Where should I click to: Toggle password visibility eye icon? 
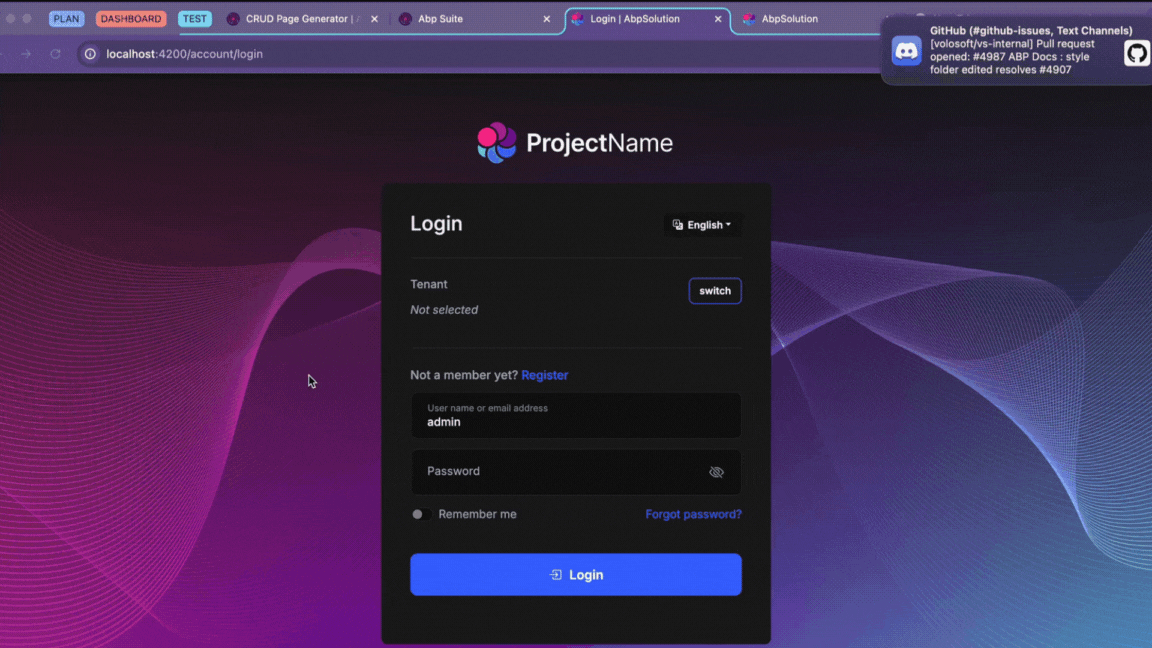point(716,472)
